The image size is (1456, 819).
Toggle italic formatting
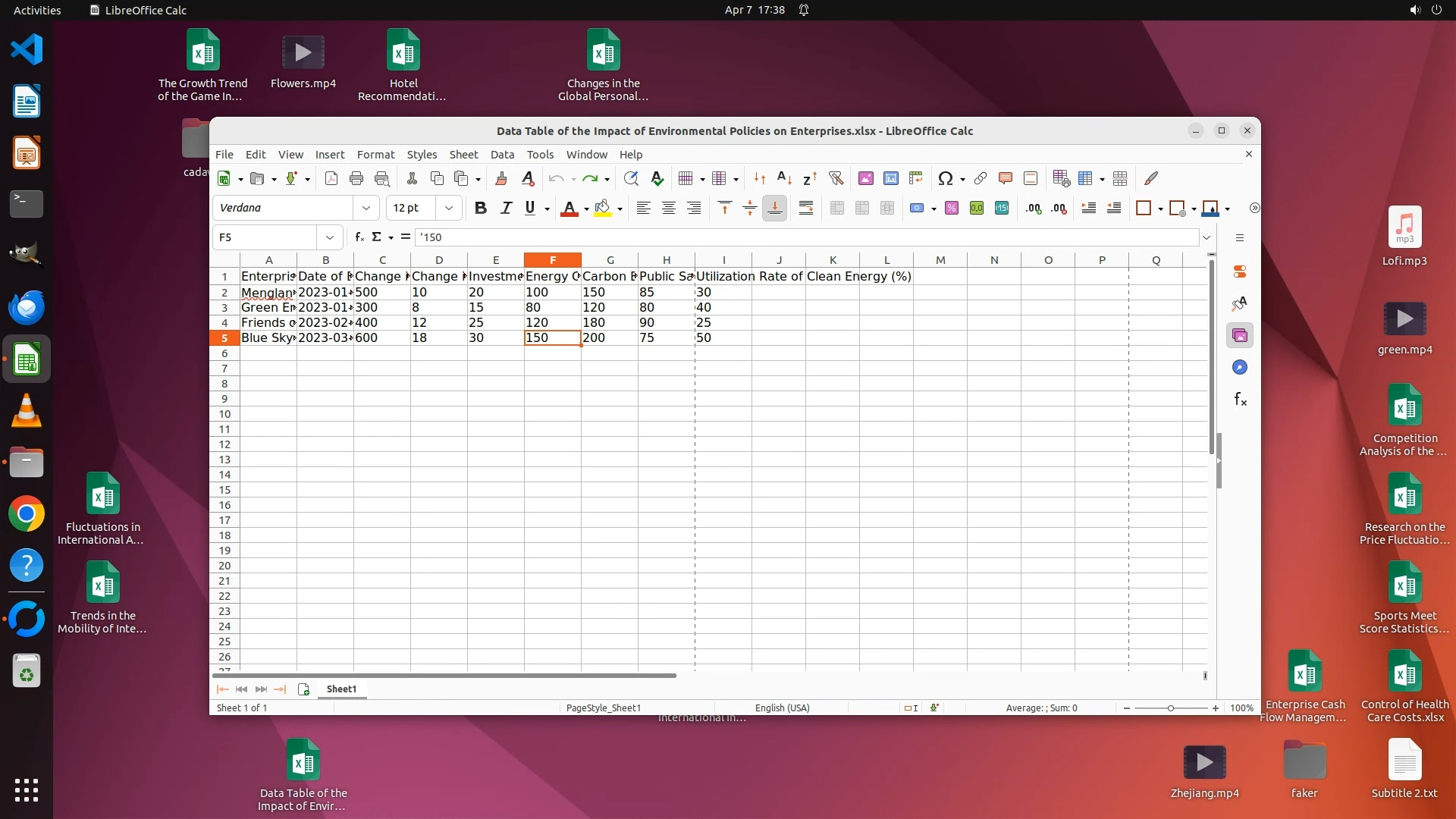tap(506, 209)
